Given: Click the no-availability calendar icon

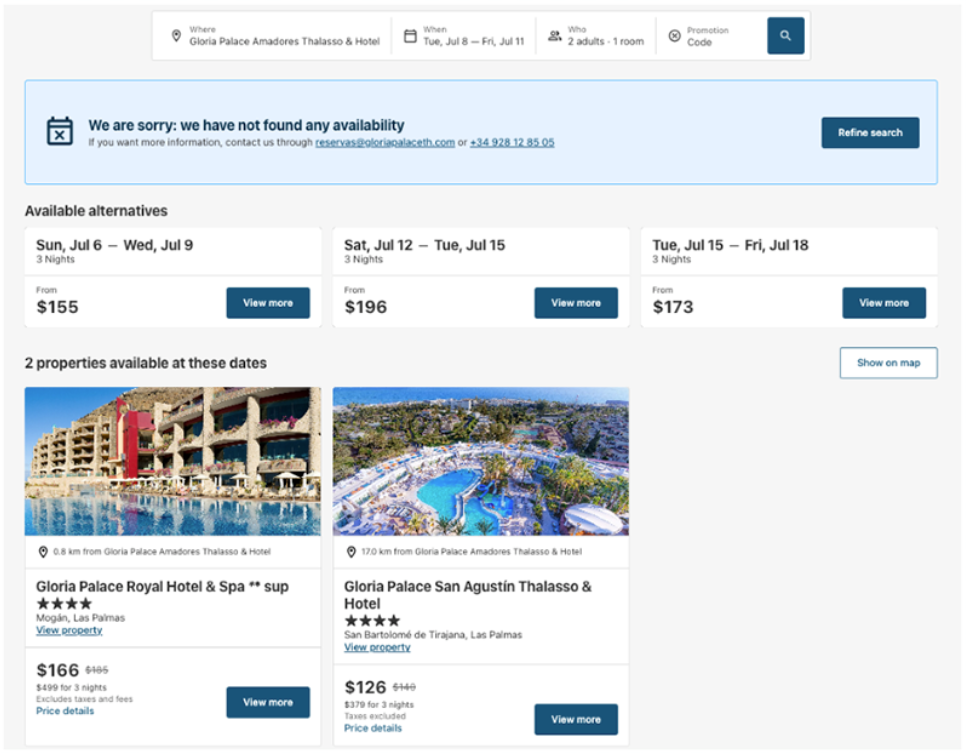Looking at the screenshot, I should tap(60, 131).
